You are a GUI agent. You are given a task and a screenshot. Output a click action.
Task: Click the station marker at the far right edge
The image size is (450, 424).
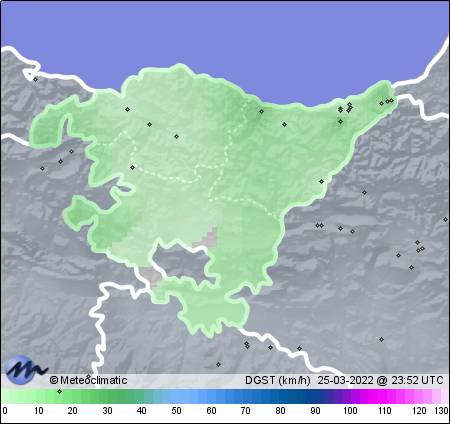[445, 219]
